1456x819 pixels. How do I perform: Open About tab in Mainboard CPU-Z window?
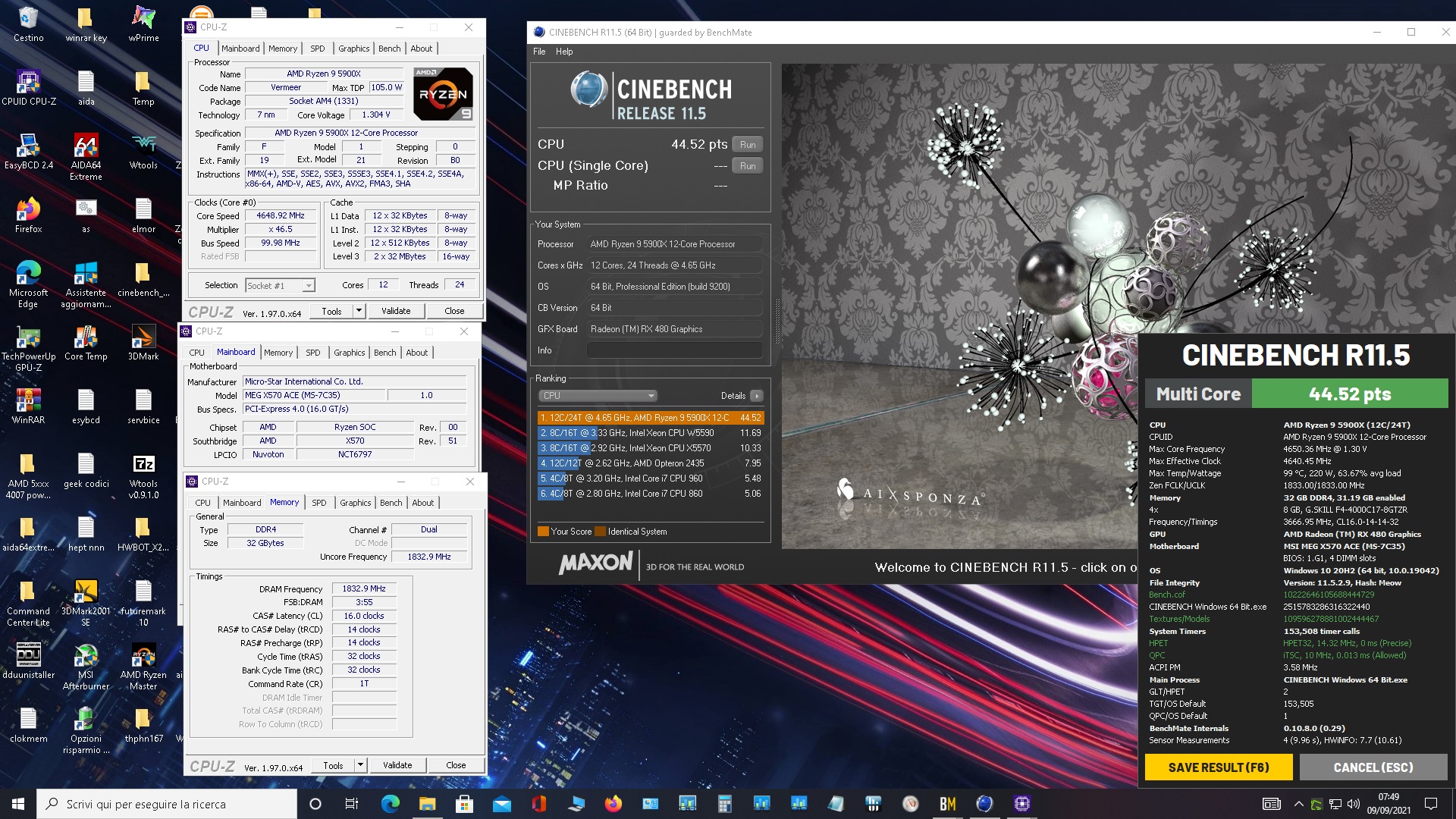(416, 353)
